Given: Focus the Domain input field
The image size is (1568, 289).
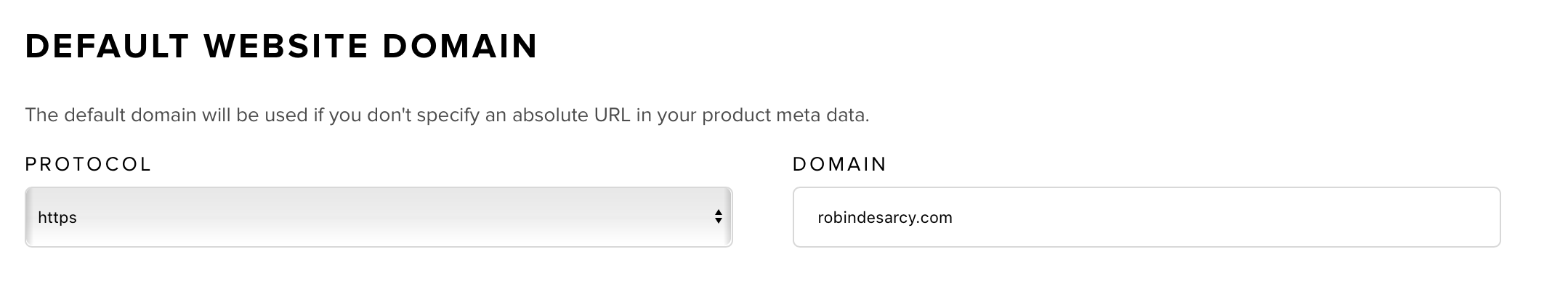Looking at the screenshot, I should tap(1147, 217).
